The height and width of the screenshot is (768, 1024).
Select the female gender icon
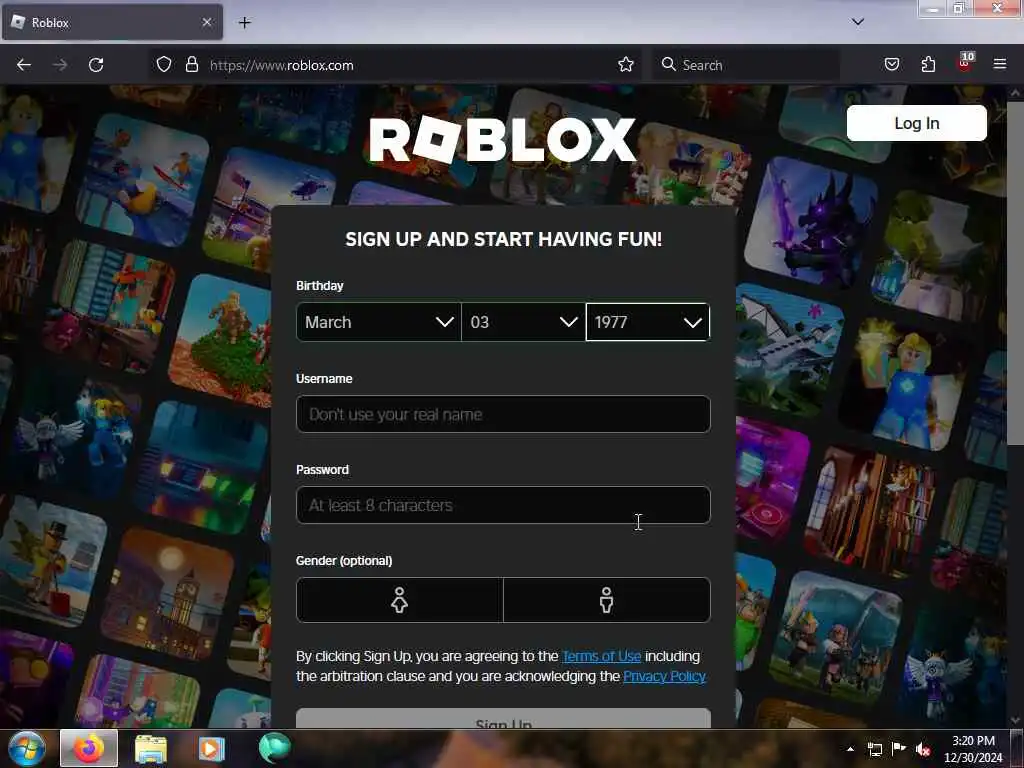[x=400, y=600]
